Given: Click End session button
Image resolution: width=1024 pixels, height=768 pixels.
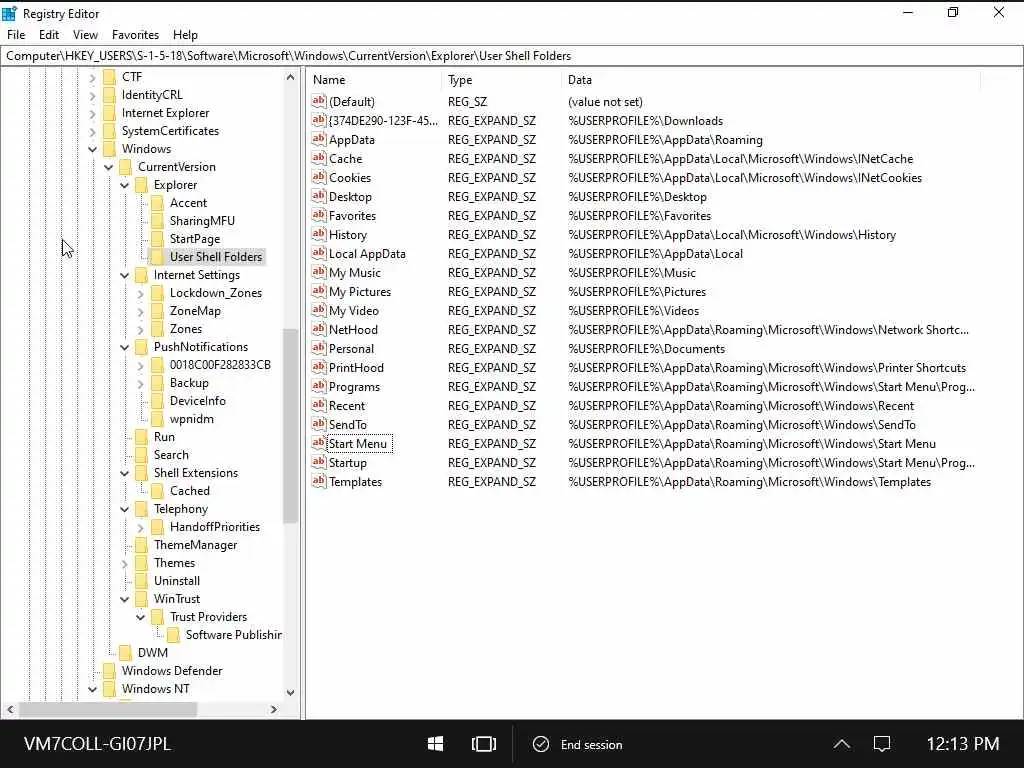Looking at the screenshot, I should pyautogui.click(x=577, y=744).
